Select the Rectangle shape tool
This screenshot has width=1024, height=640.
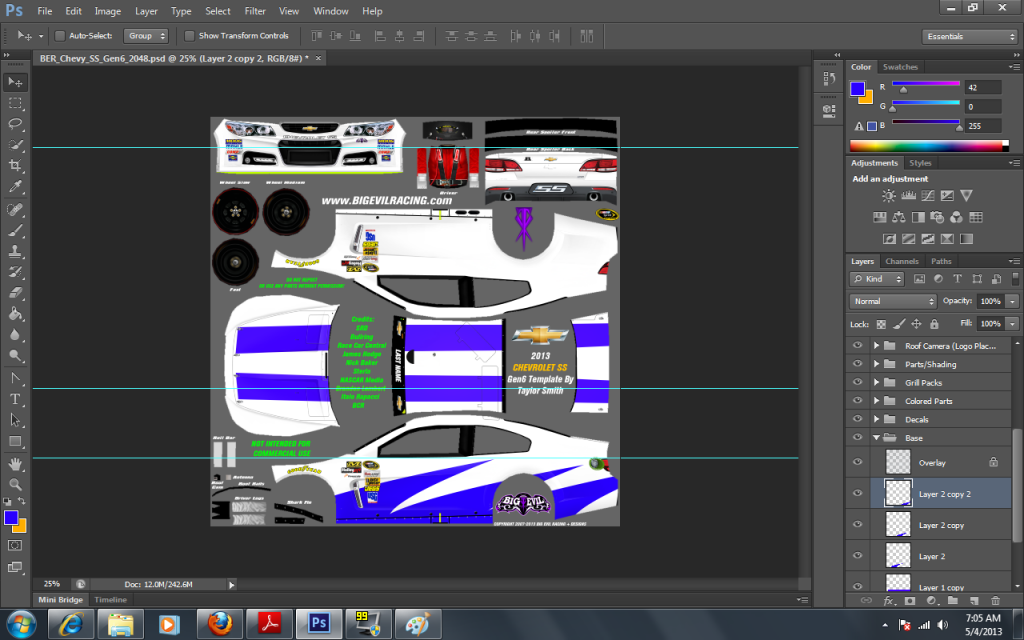click(15, 441)
